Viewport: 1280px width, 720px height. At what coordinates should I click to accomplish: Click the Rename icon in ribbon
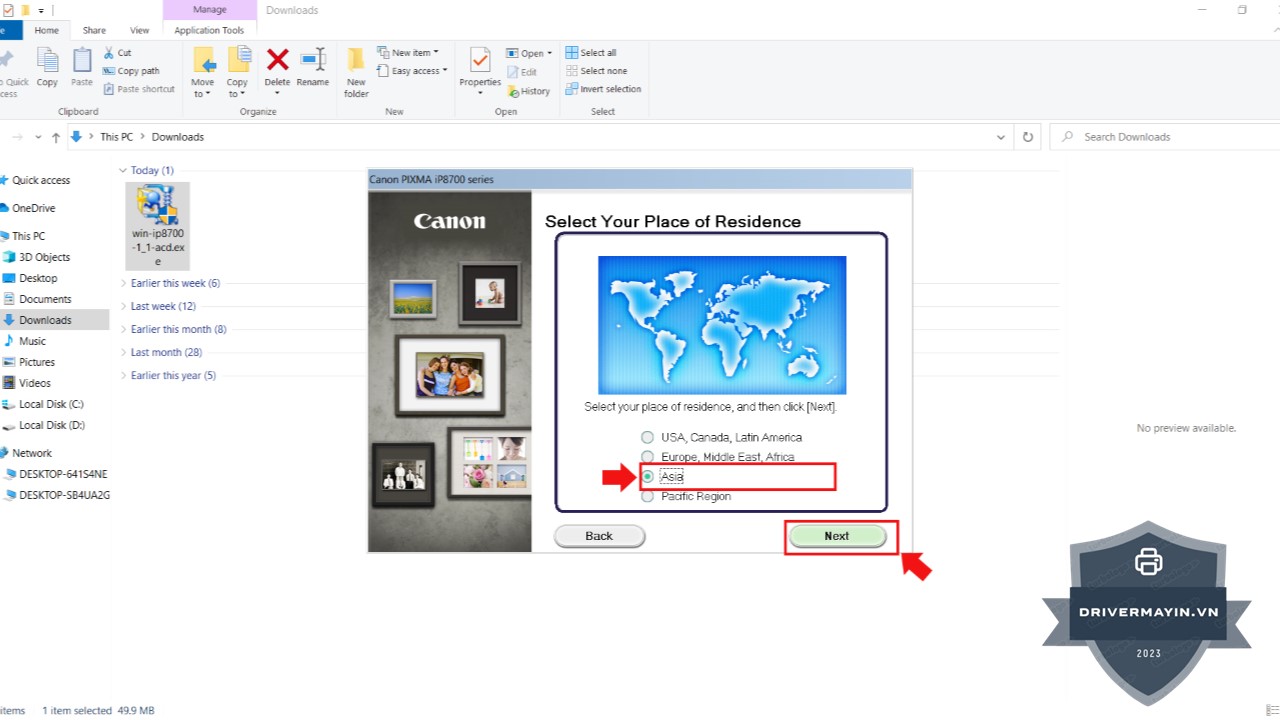click(x=313, y=63)
